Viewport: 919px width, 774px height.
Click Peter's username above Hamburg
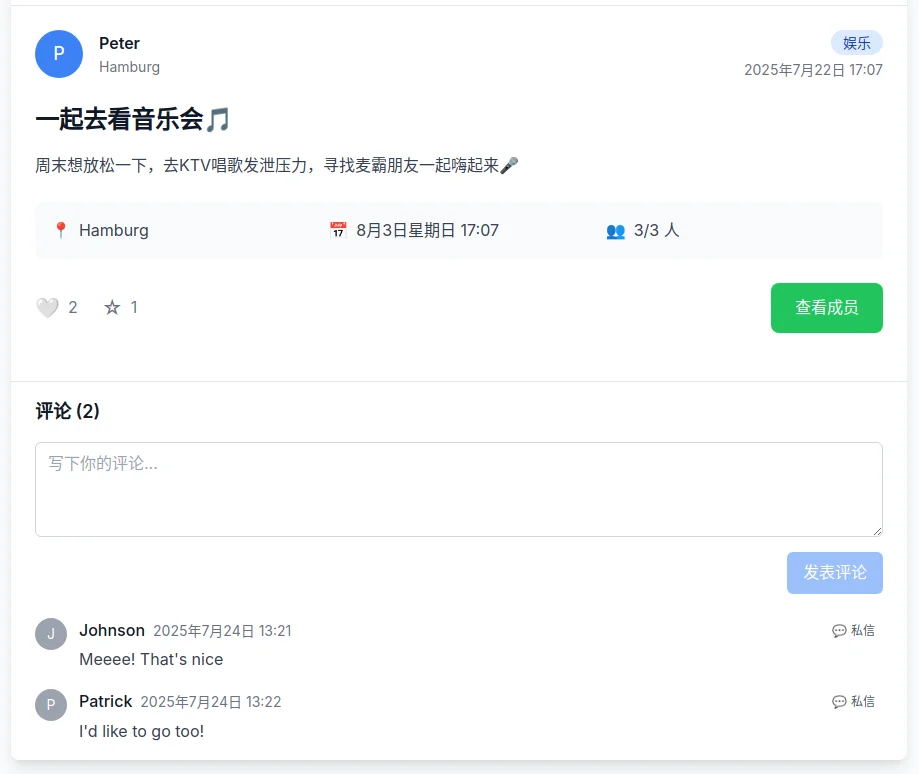point(119,43)
